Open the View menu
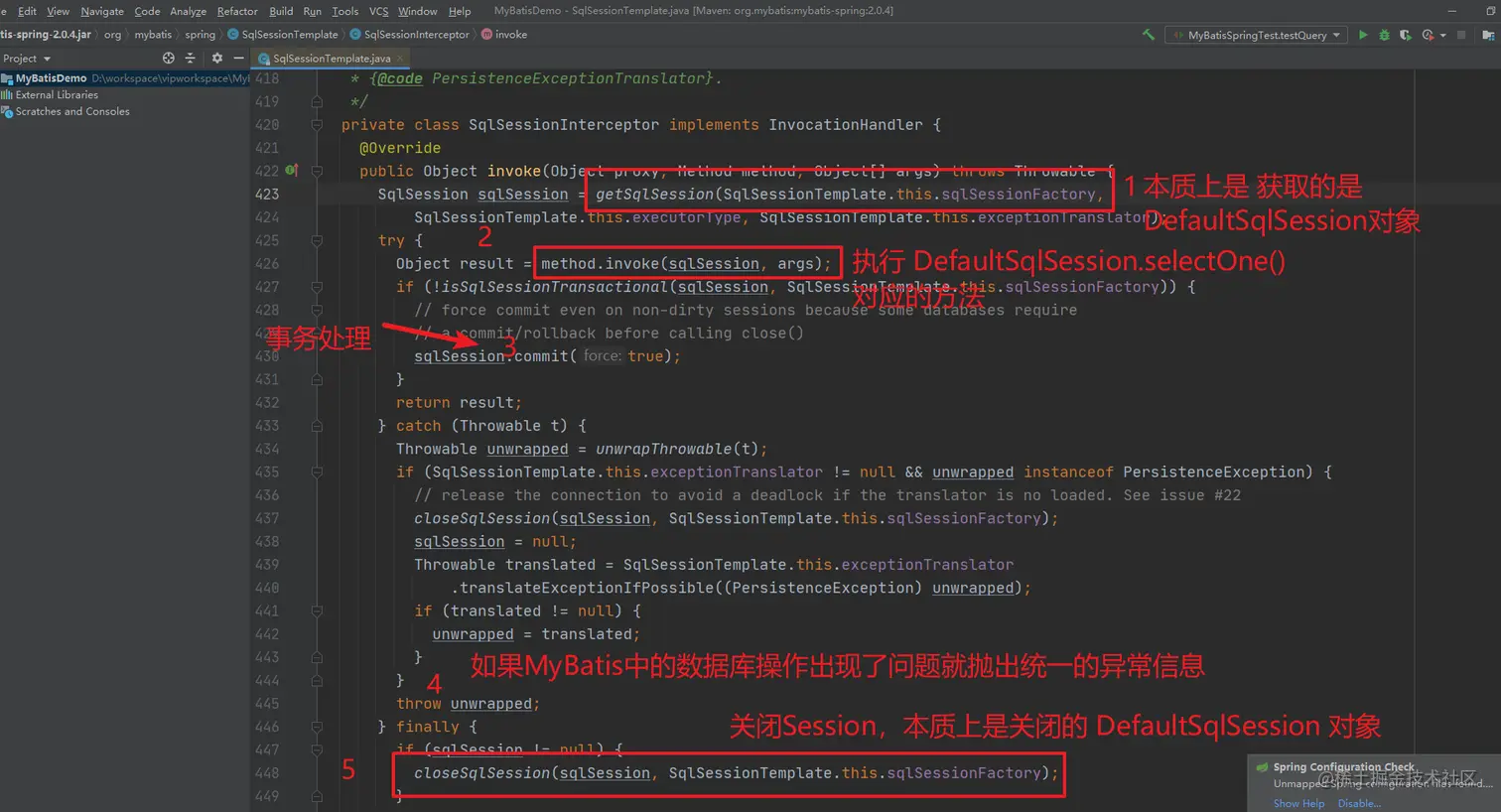This screenshot has width=1501, height=812. [59, 11]
